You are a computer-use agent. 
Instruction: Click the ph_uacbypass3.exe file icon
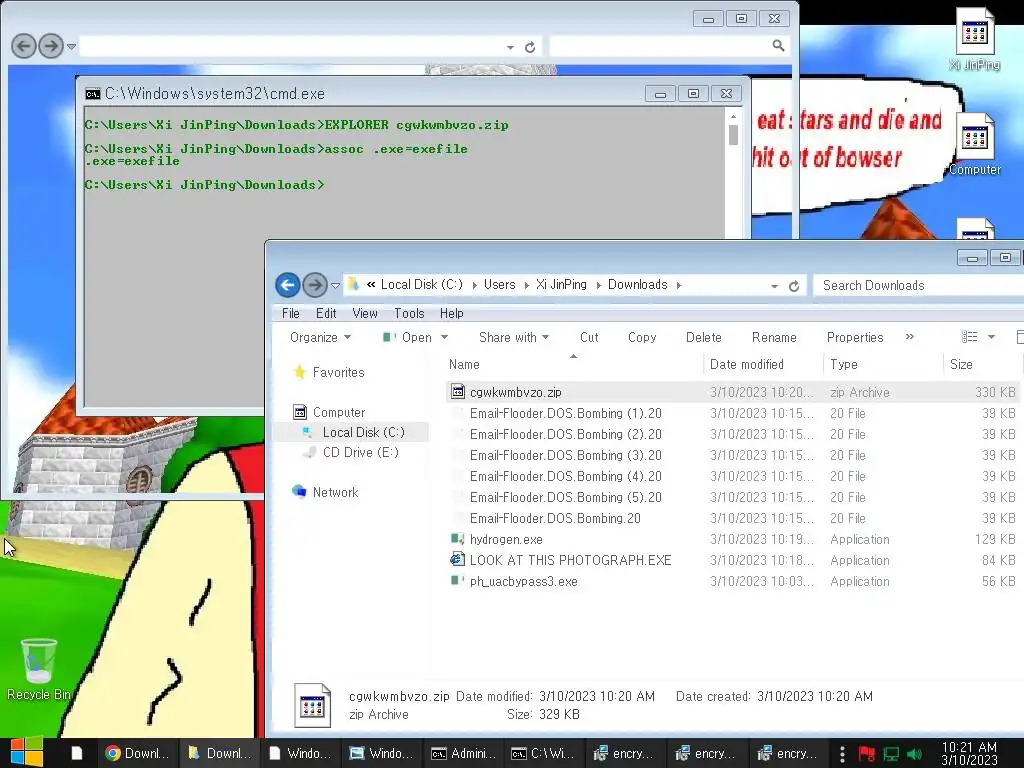458,581
